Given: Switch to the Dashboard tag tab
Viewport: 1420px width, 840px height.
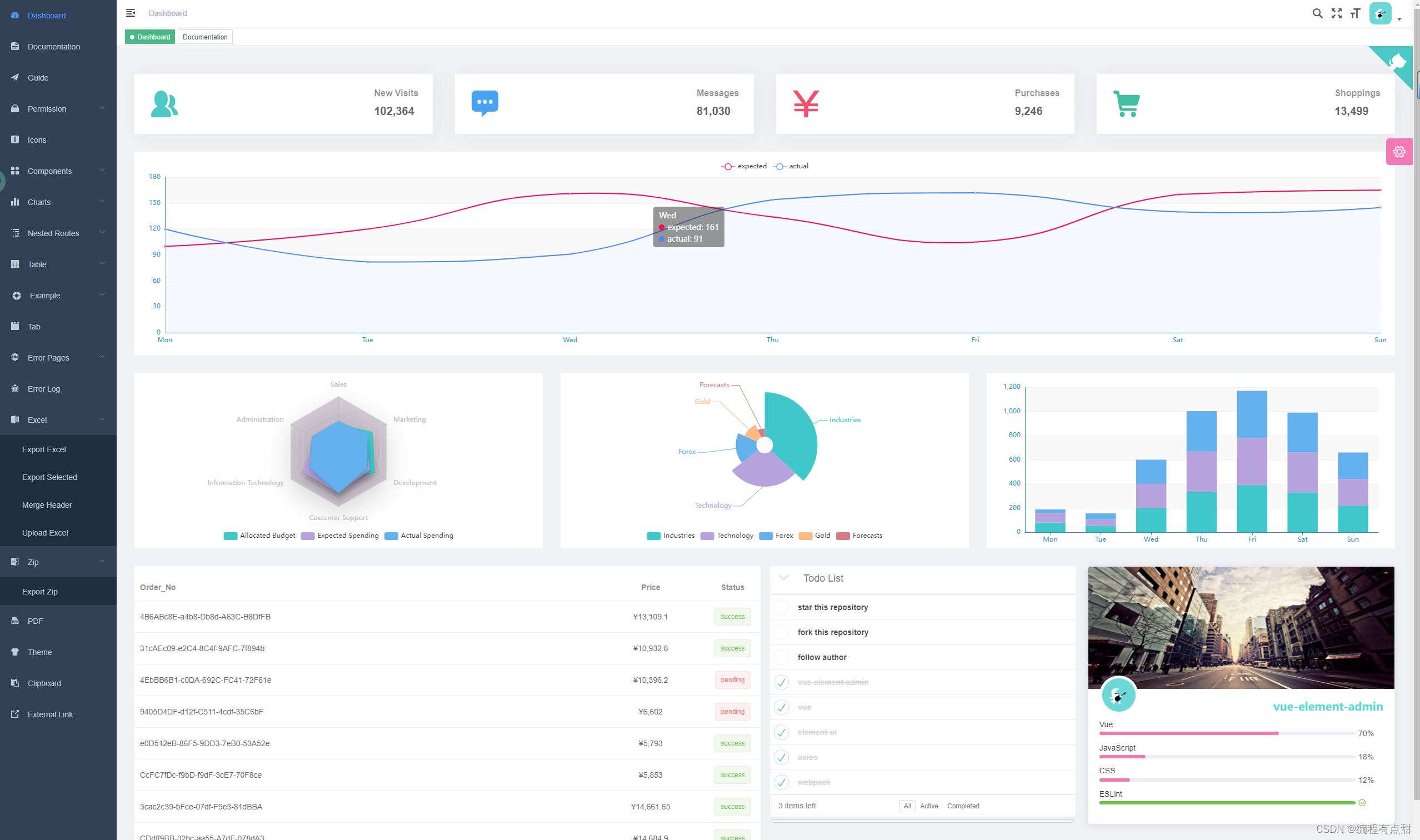Looking at the screenshot, I should point(150,37).
